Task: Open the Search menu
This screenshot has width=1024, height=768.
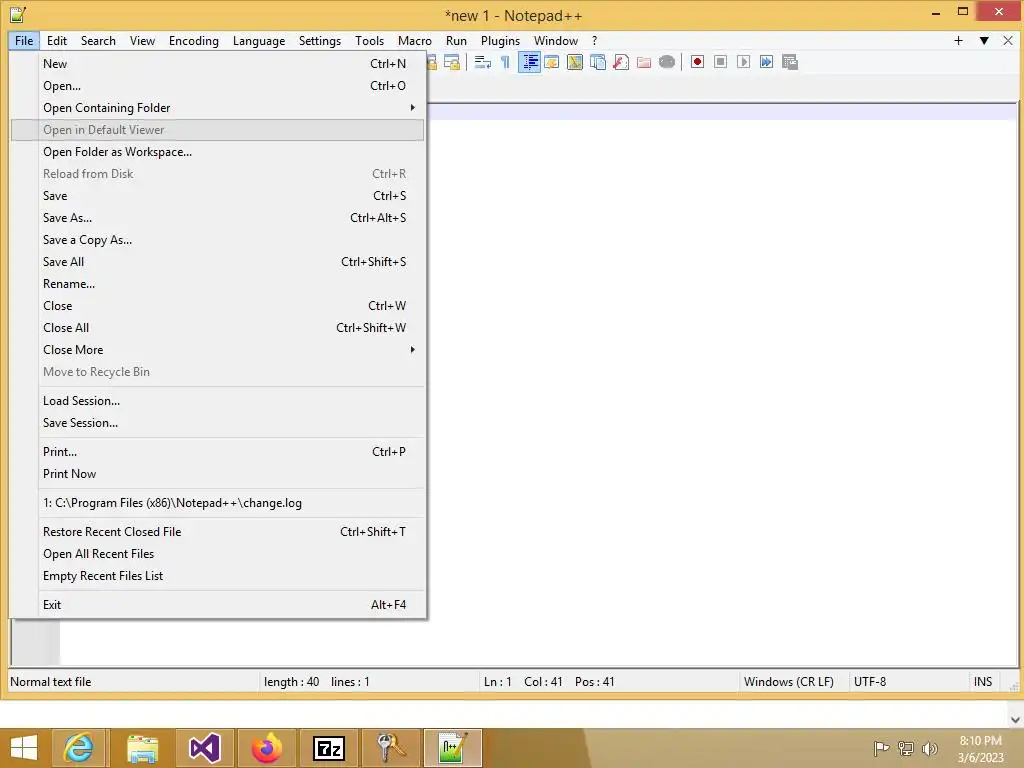Action: pyautogui.click(x=98, y=40)
